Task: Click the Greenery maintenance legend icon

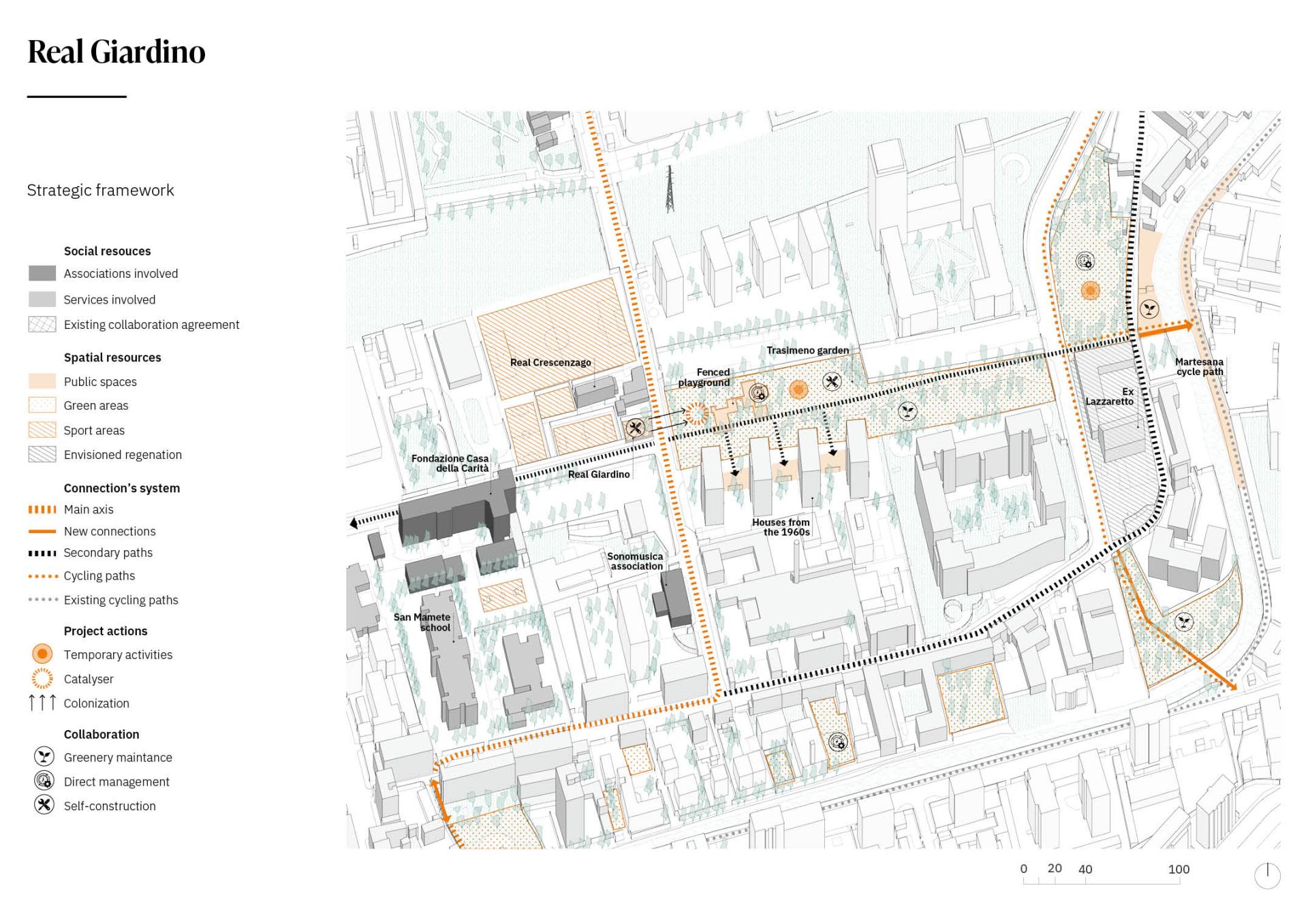Action: click(44, 756)
